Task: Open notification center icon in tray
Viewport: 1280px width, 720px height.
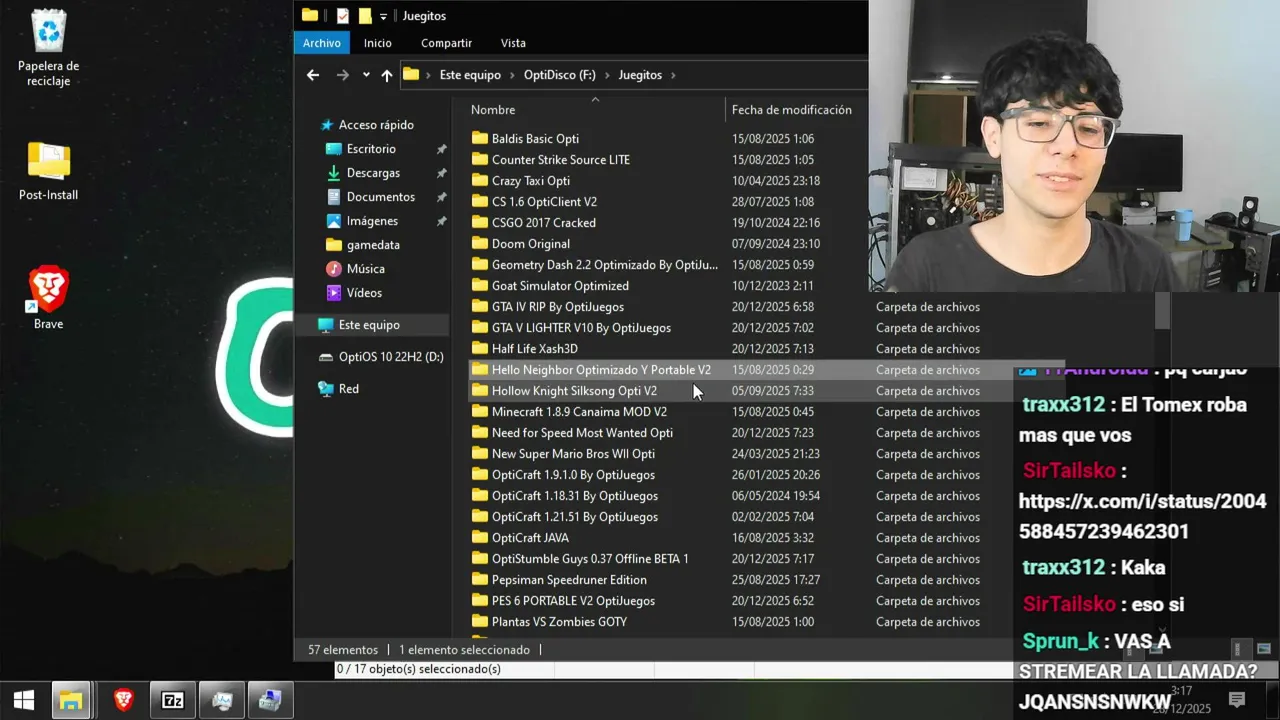Action: [x=1237, y=700]
